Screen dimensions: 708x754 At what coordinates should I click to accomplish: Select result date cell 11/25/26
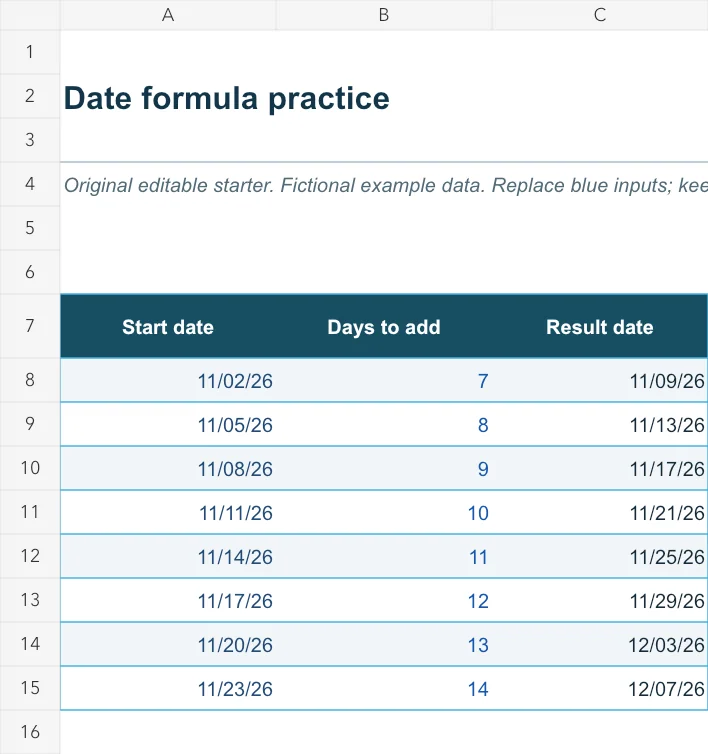pyautogui.click(x=600, y=556)
